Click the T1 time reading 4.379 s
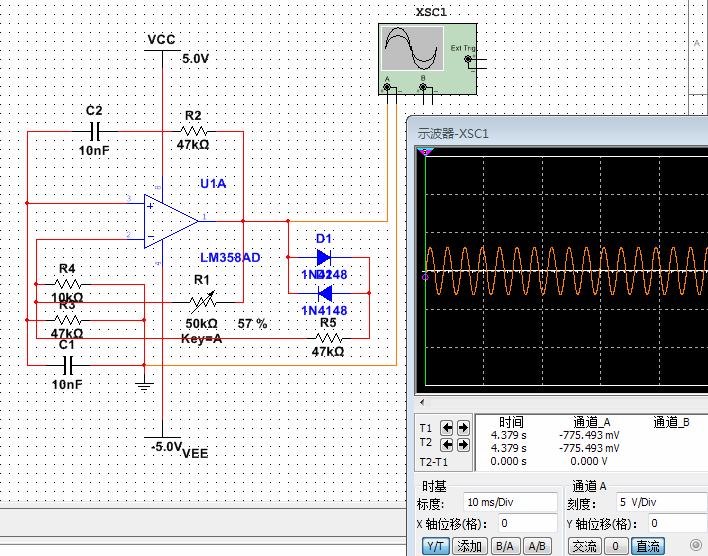708x556 pixels. pyautogui.click(x=508, y=435)
